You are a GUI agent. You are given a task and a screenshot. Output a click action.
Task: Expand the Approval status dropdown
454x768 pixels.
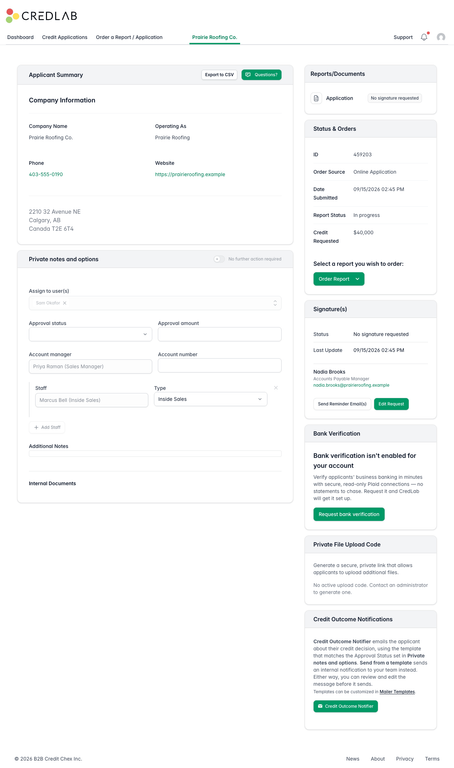click(91, 334)
